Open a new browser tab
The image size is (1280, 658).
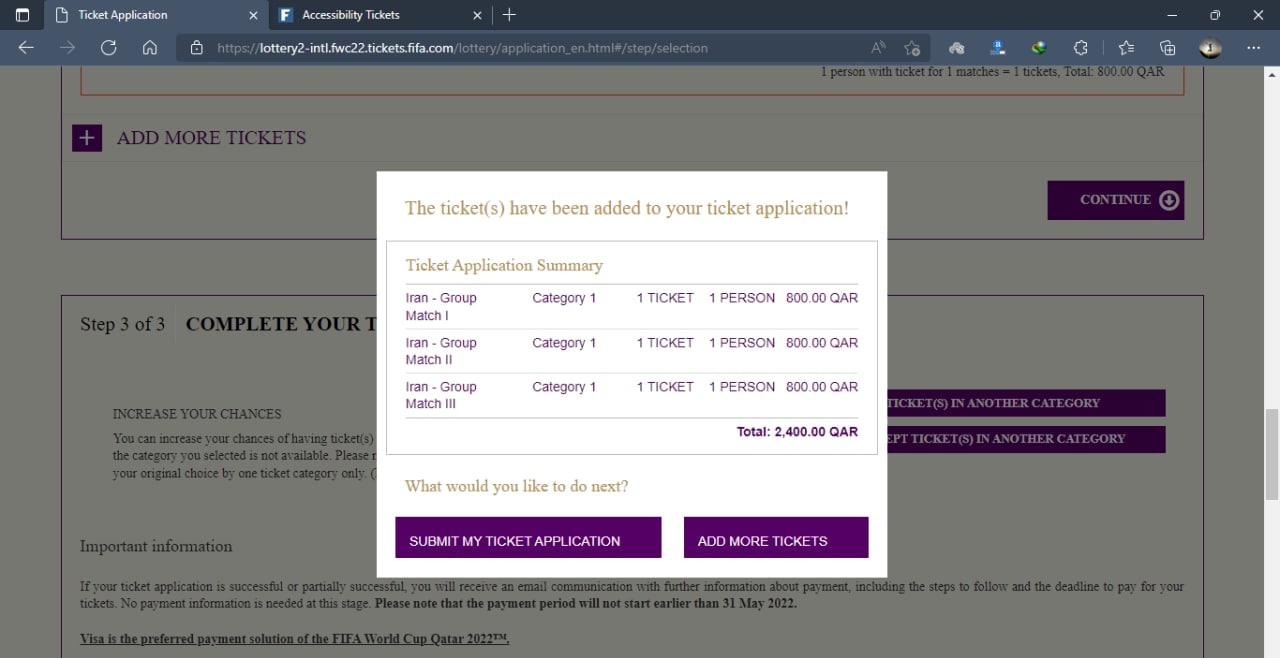coord(509,15)
